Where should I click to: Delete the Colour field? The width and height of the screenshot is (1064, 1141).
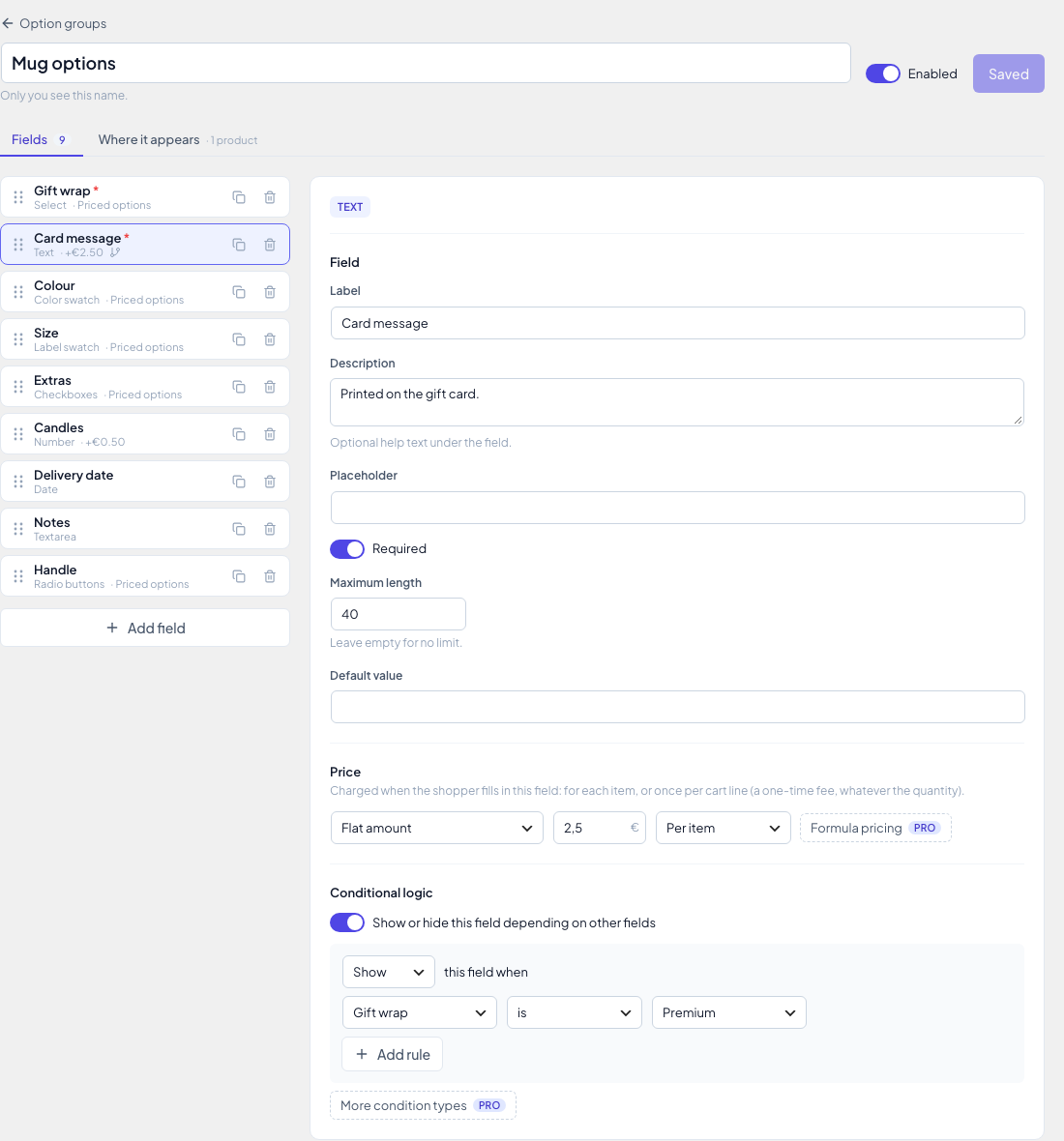pyautogui.click(x=270, y=292)
